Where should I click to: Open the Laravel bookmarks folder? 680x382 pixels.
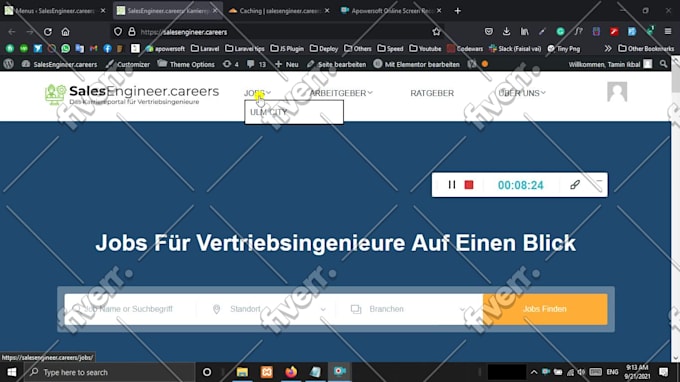tap(205, 49)
